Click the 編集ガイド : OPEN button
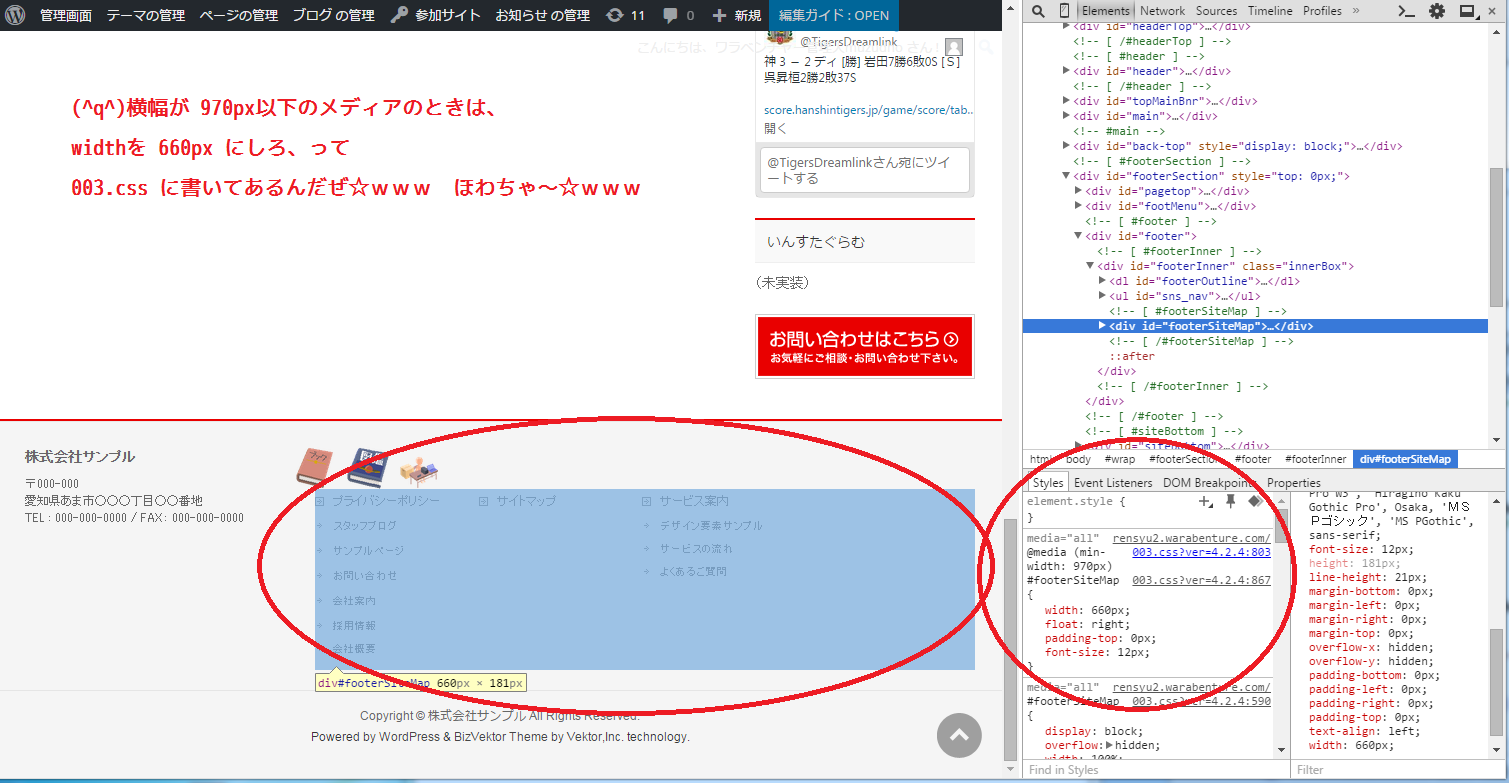Screen dimensions: 1509x783 pos(834,15)
